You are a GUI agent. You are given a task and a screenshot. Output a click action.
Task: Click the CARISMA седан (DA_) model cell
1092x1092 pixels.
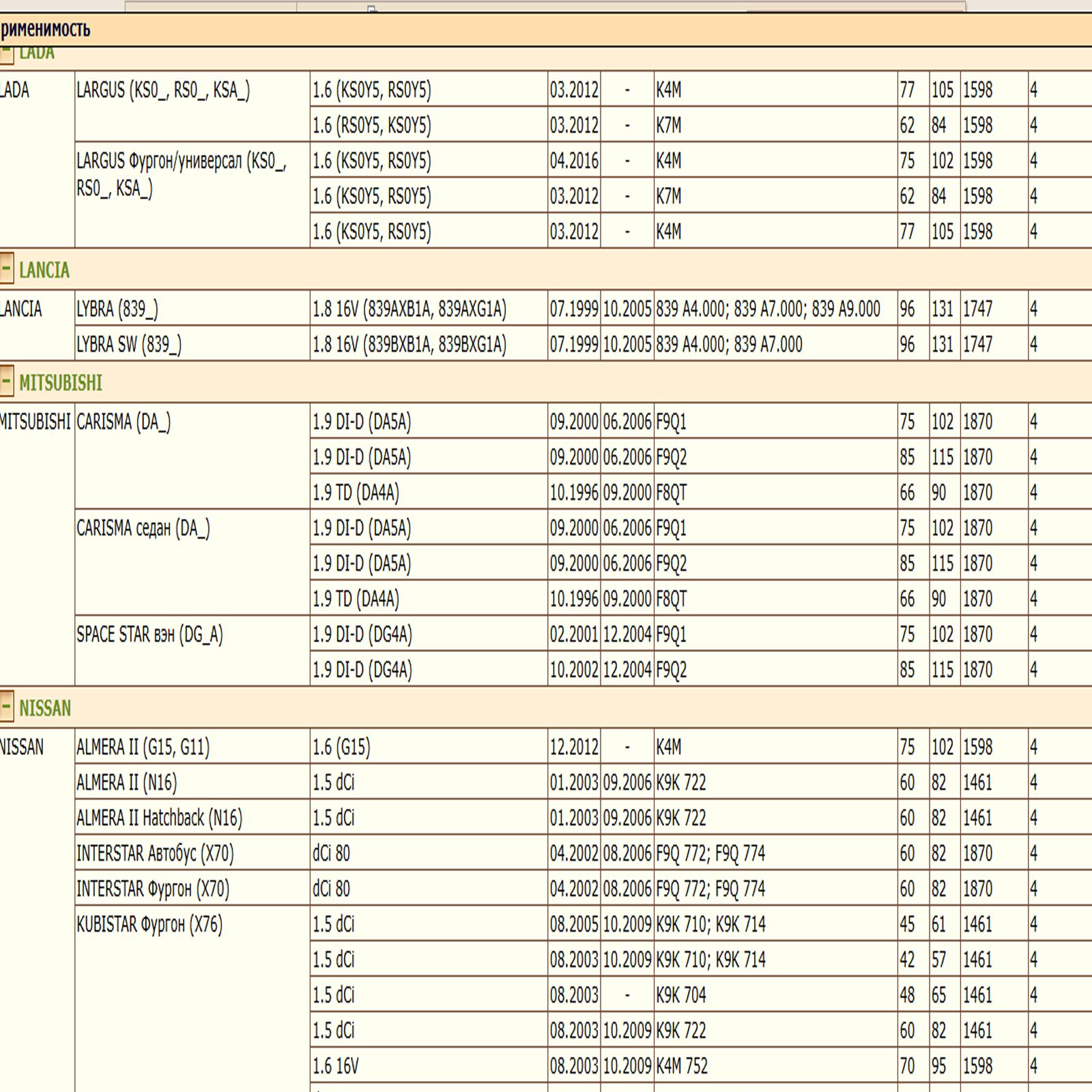click(x=143, y=528)
